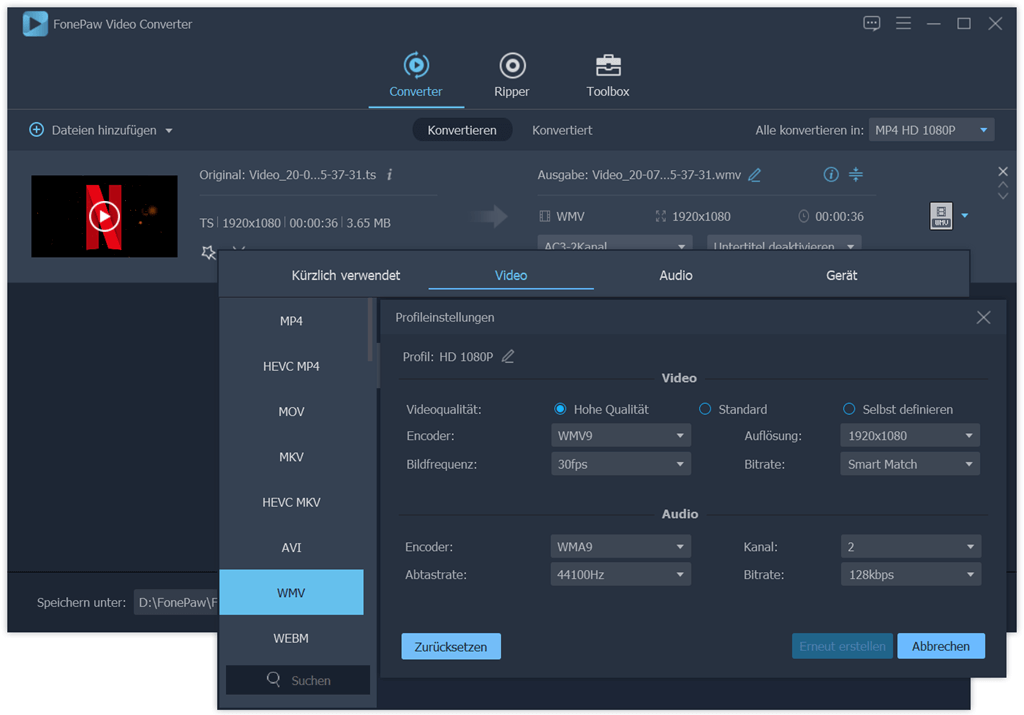Click the Erneut erstellen button

842,646
